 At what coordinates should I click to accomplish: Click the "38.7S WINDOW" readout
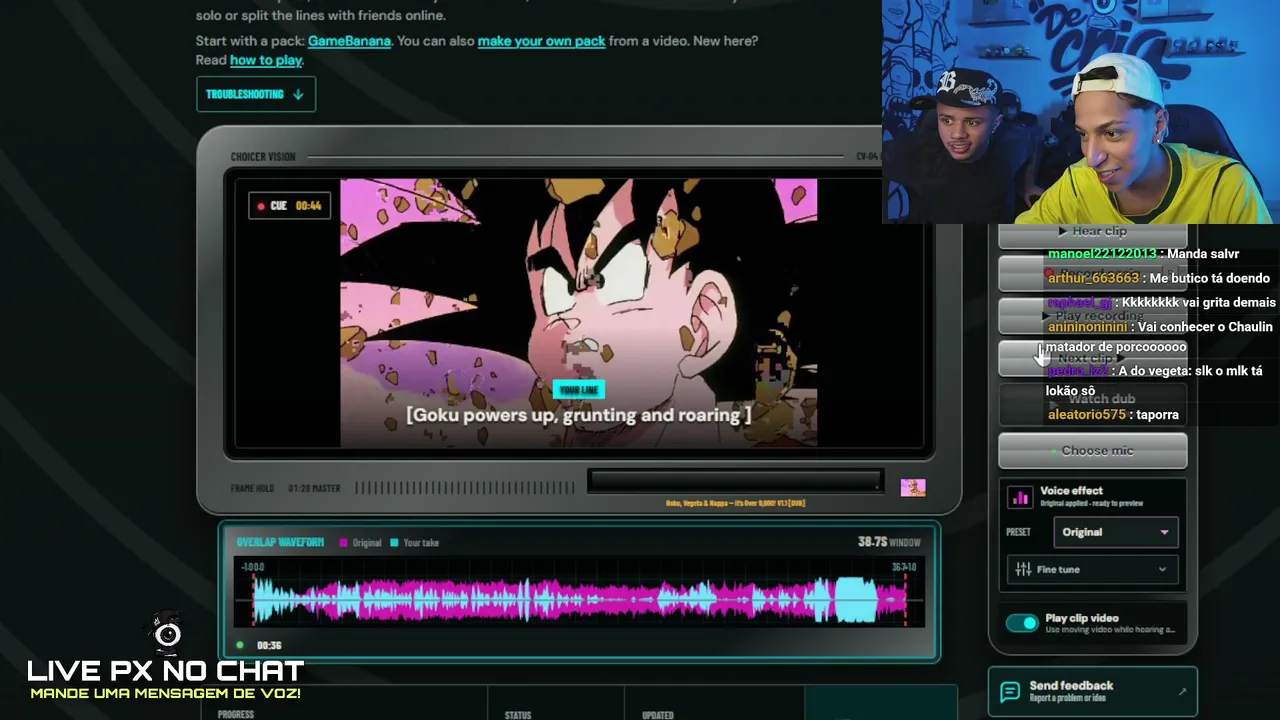click(889, 542)
